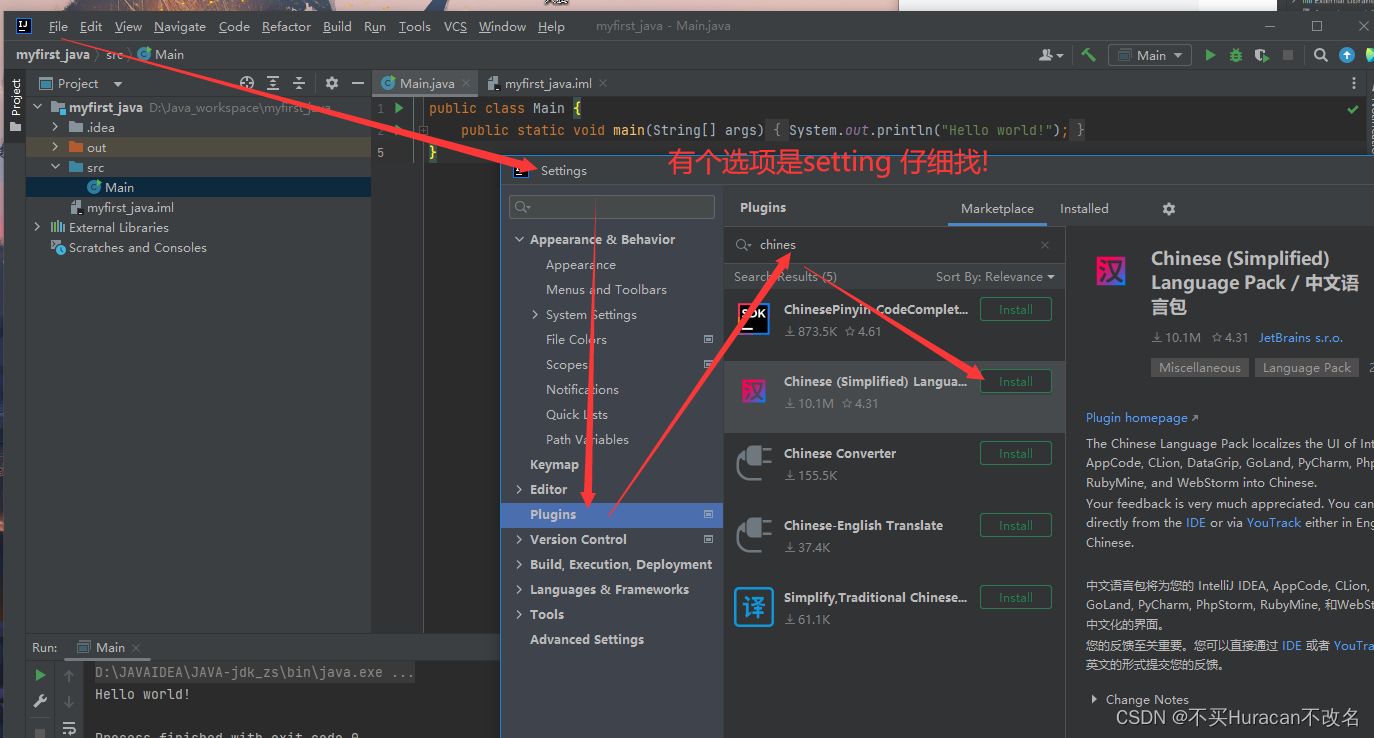Run the Main configuration with the green arrow
The image size is (1374, 738).
click(x=1209, y=55)
